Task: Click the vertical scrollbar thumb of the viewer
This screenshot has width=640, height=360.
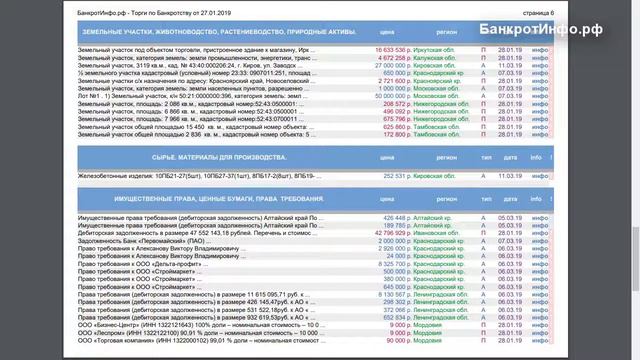Action: click(x=636, y=259)
